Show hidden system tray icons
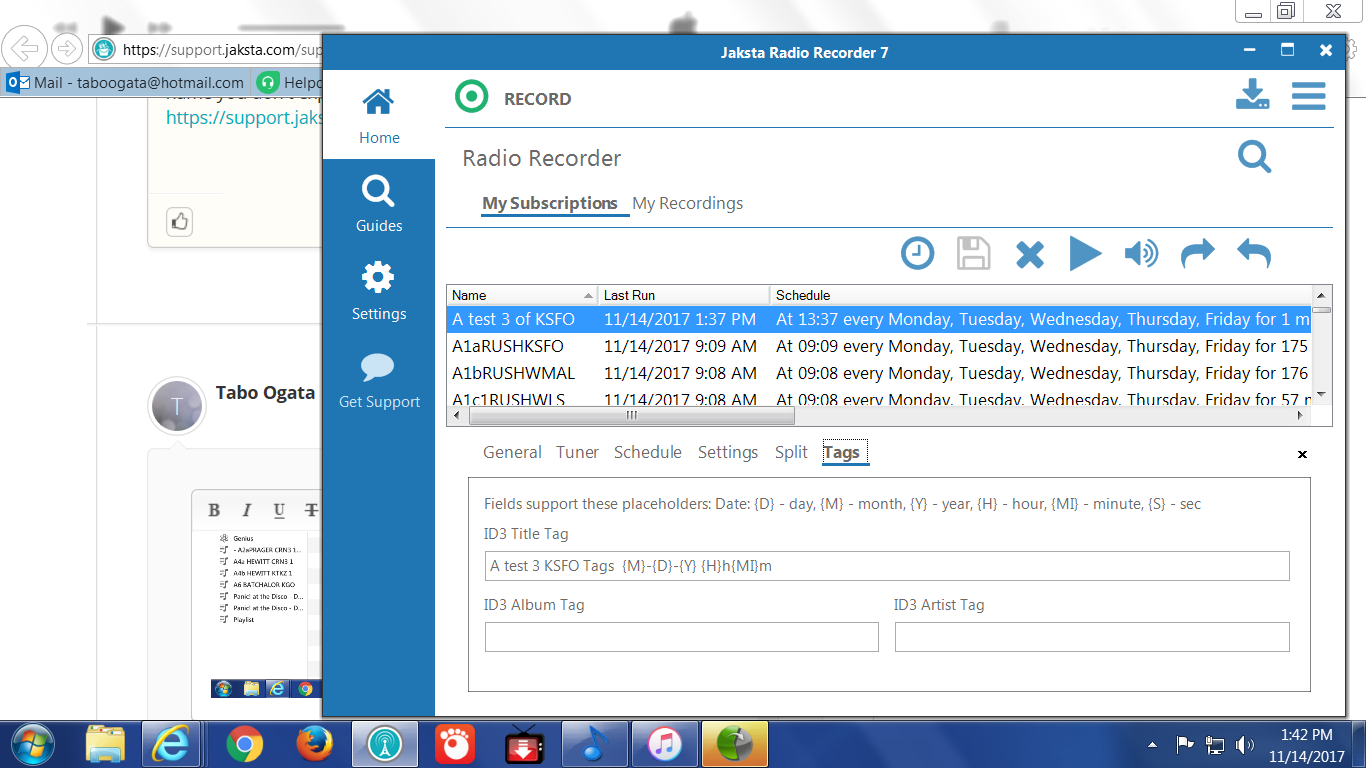This screenshot has width=1366, height=768. pos(1153,744)
